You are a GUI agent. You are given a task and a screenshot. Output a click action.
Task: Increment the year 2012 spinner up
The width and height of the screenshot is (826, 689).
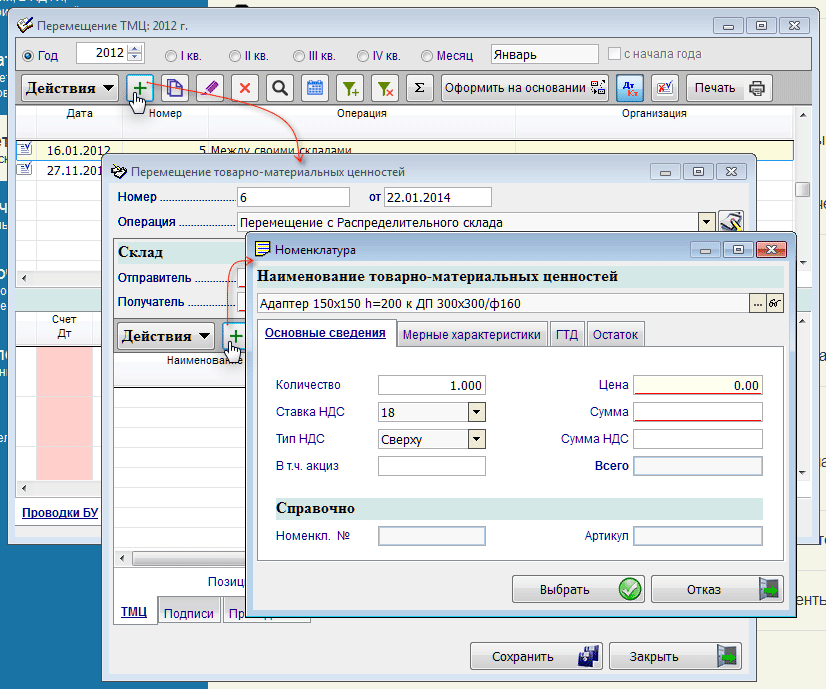coord(135,48)
